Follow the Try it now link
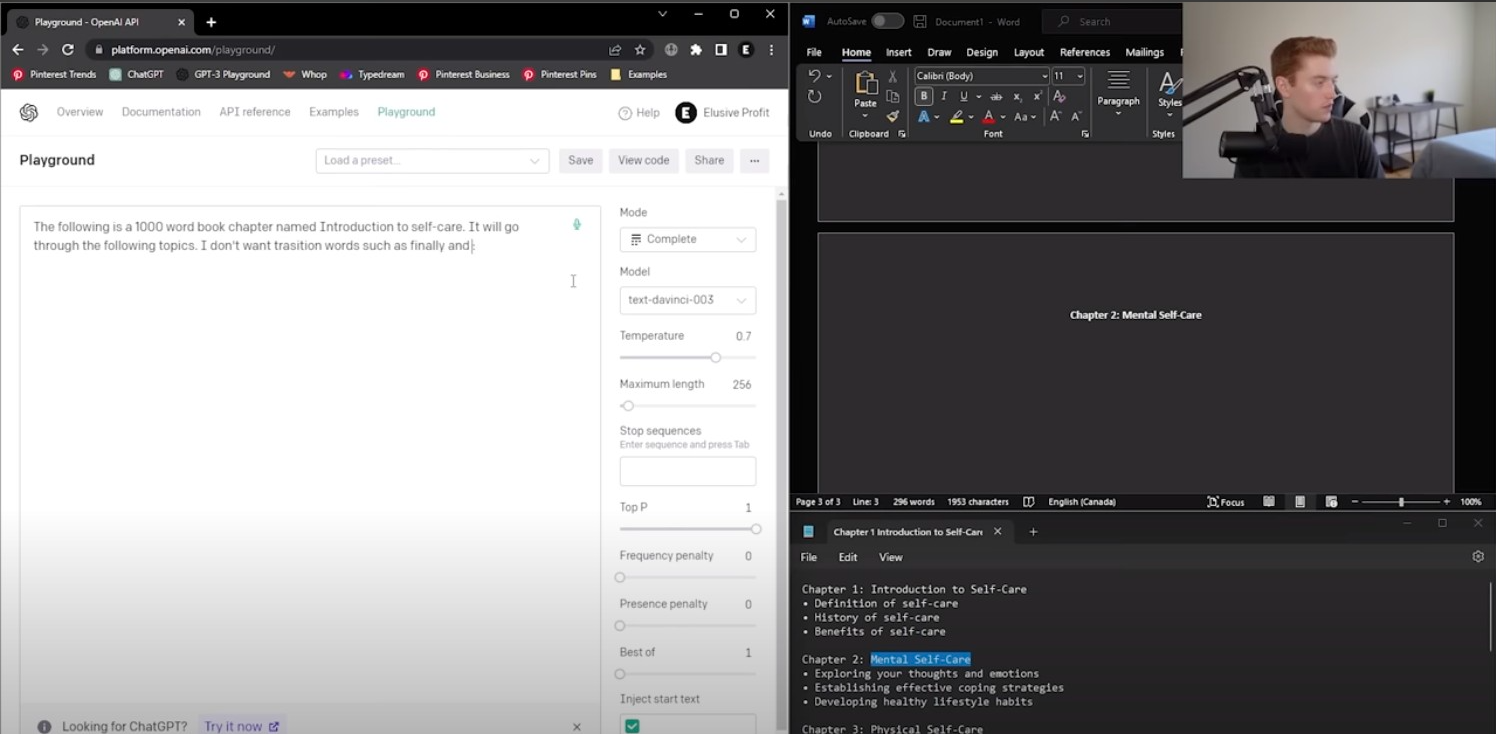This screenshot has width=1496, height=734. [241, 726]
